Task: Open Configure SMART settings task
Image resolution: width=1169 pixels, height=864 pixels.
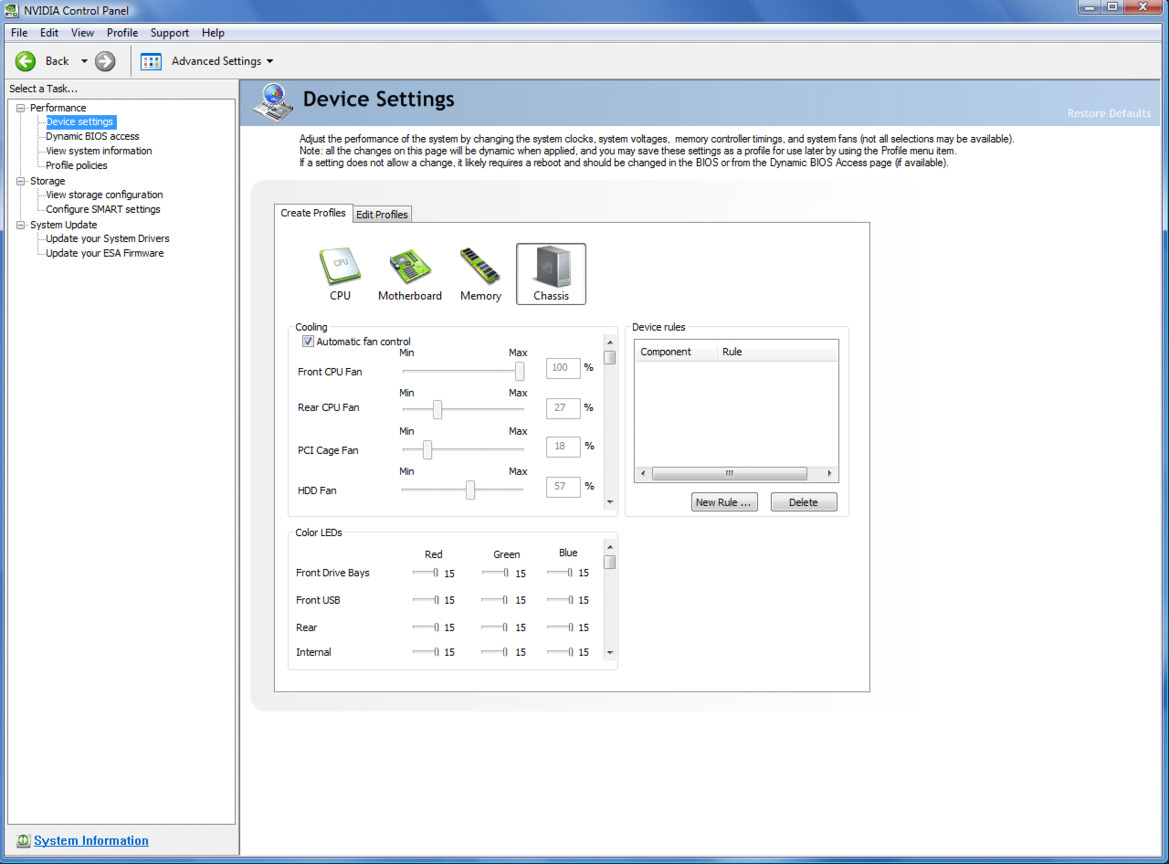Action: [103, 209]
